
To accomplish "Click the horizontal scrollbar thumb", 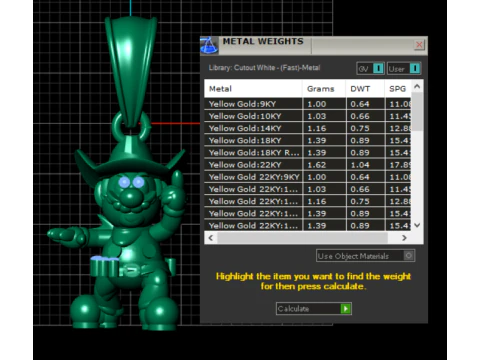I will pos(303,238).
